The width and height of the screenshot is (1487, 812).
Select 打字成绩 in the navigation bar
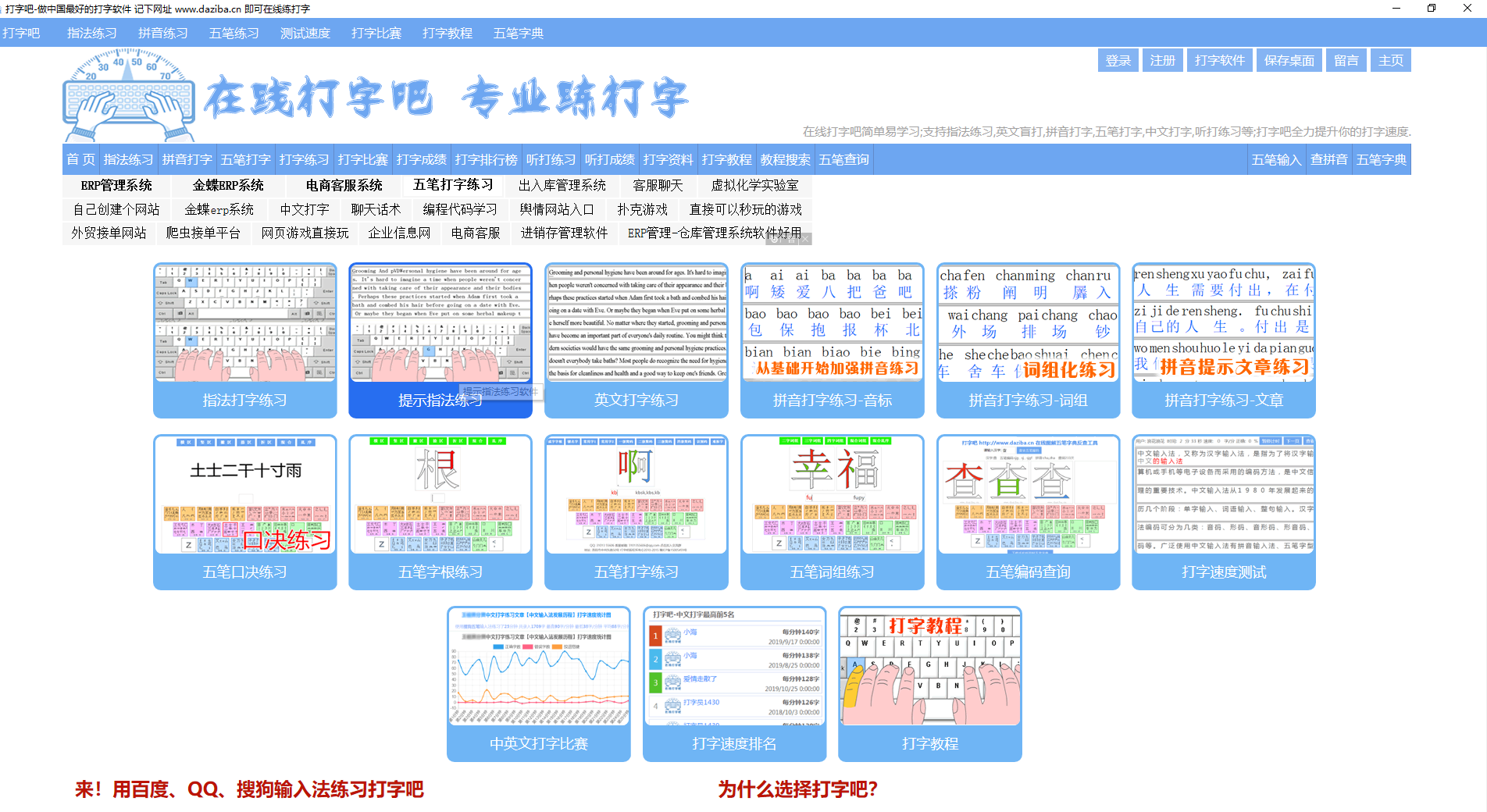[x=421, y=159]
